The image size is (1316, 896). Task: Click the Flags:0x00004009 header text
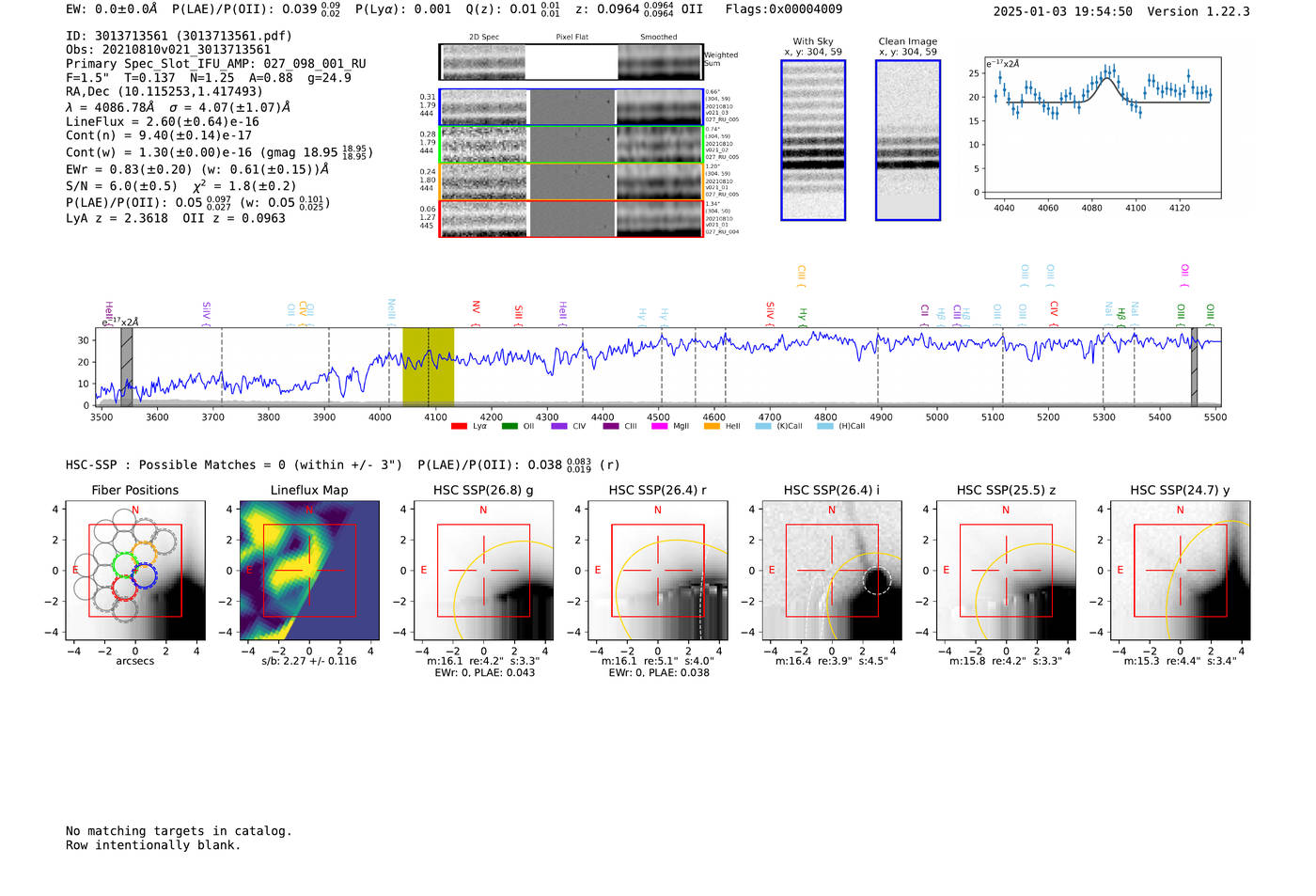(784, 9)
